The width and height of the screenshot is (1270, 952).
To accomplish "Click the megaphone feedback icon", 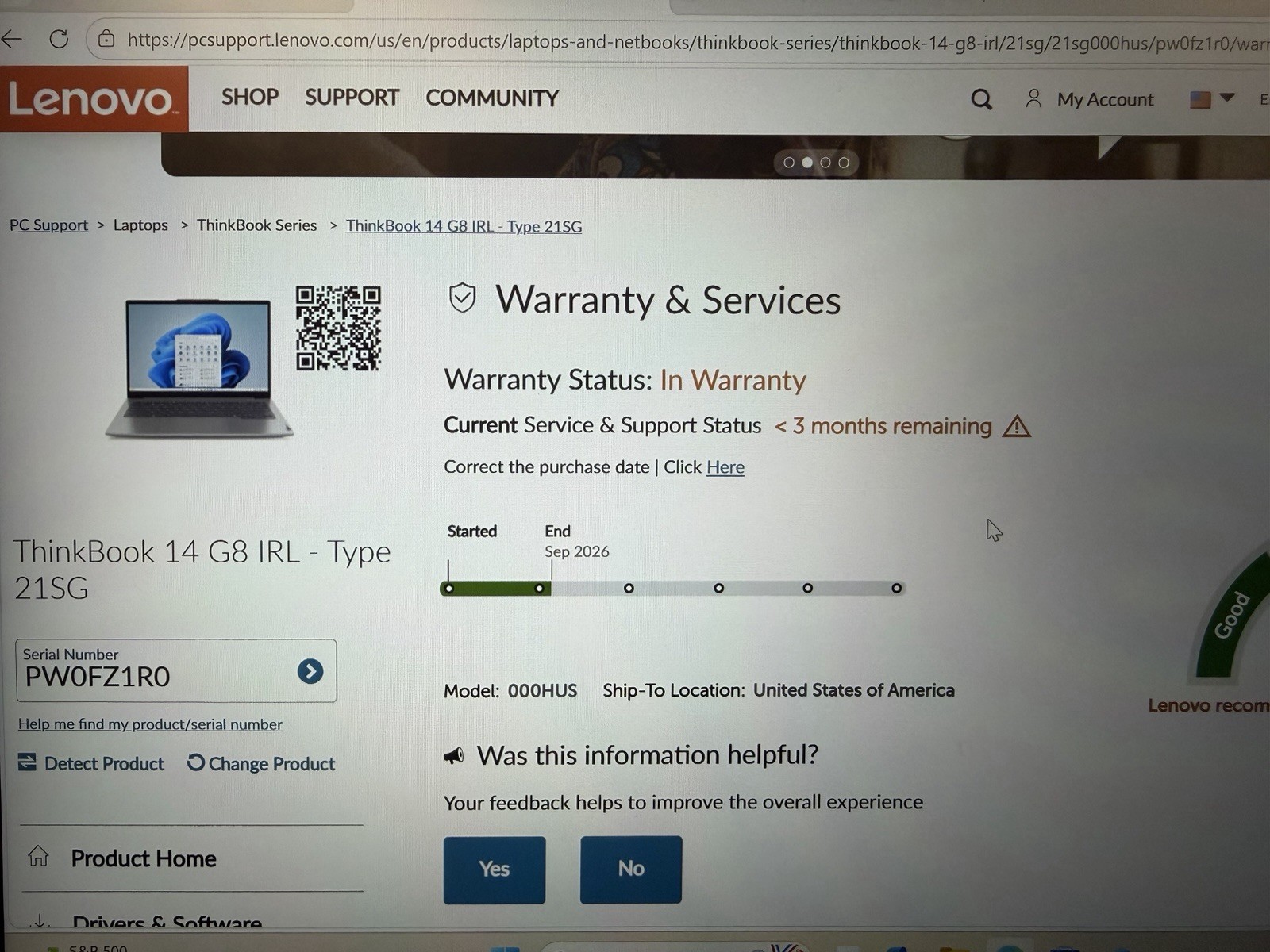I will [453, 755].
